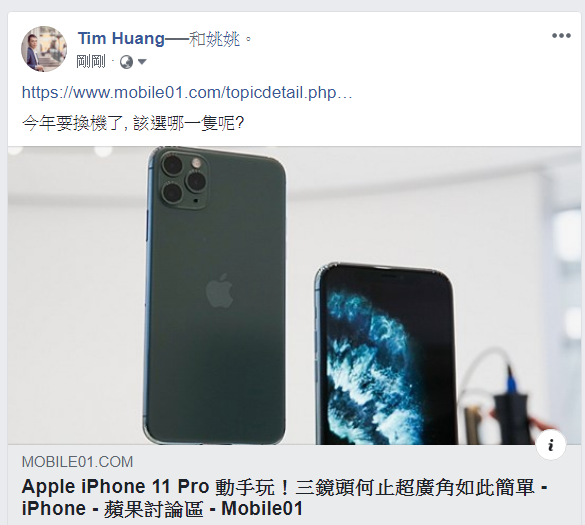Click the triple camera module on iPhone

pyautogui.click(x=183, y=181)
